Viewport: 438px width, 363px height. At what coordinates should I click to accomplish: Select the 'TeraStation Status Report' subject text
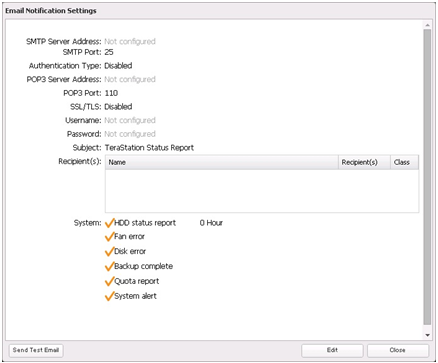click(149, 148)
